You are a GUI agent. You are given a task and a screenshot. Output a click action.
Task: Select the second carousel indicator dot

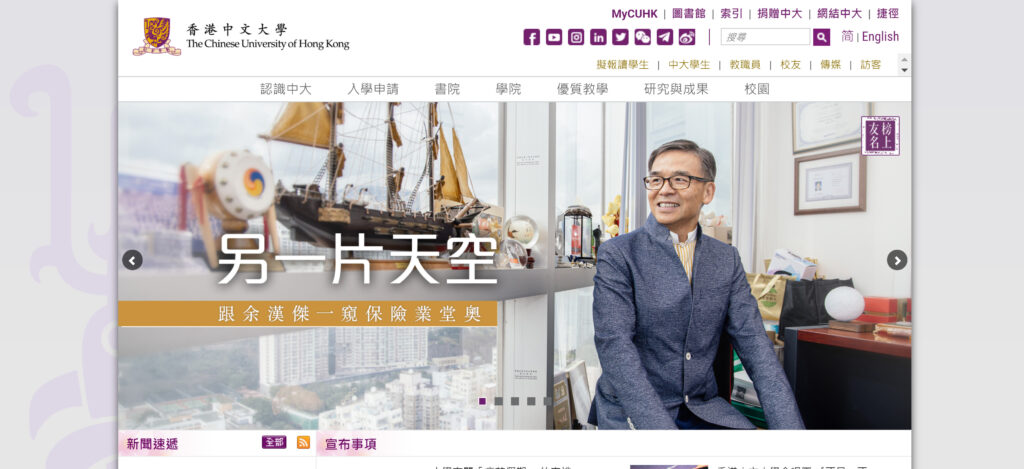[498, 401]
